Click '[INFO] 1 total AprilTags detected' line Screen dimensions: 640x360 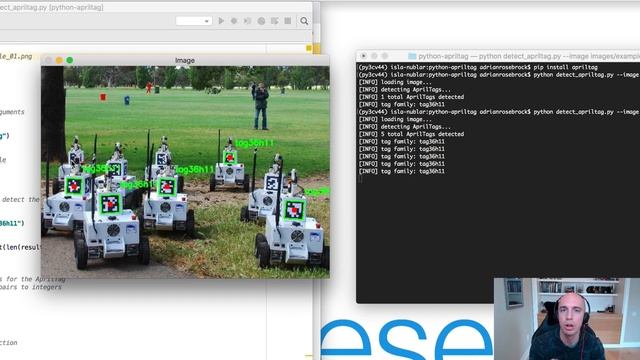pos(411,97)
